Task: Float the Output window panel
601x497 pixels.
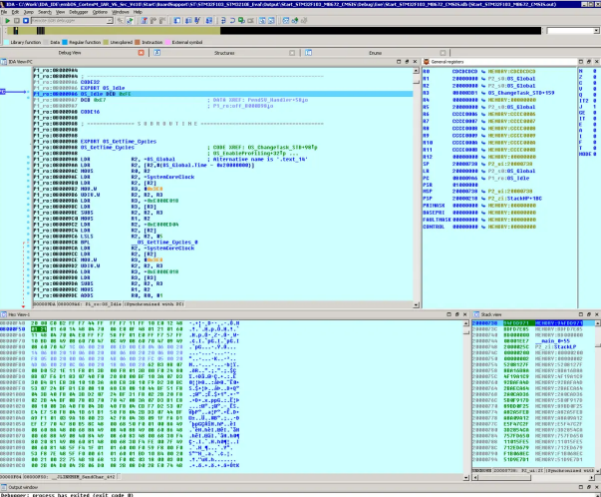Action: (x=589, y=487)
